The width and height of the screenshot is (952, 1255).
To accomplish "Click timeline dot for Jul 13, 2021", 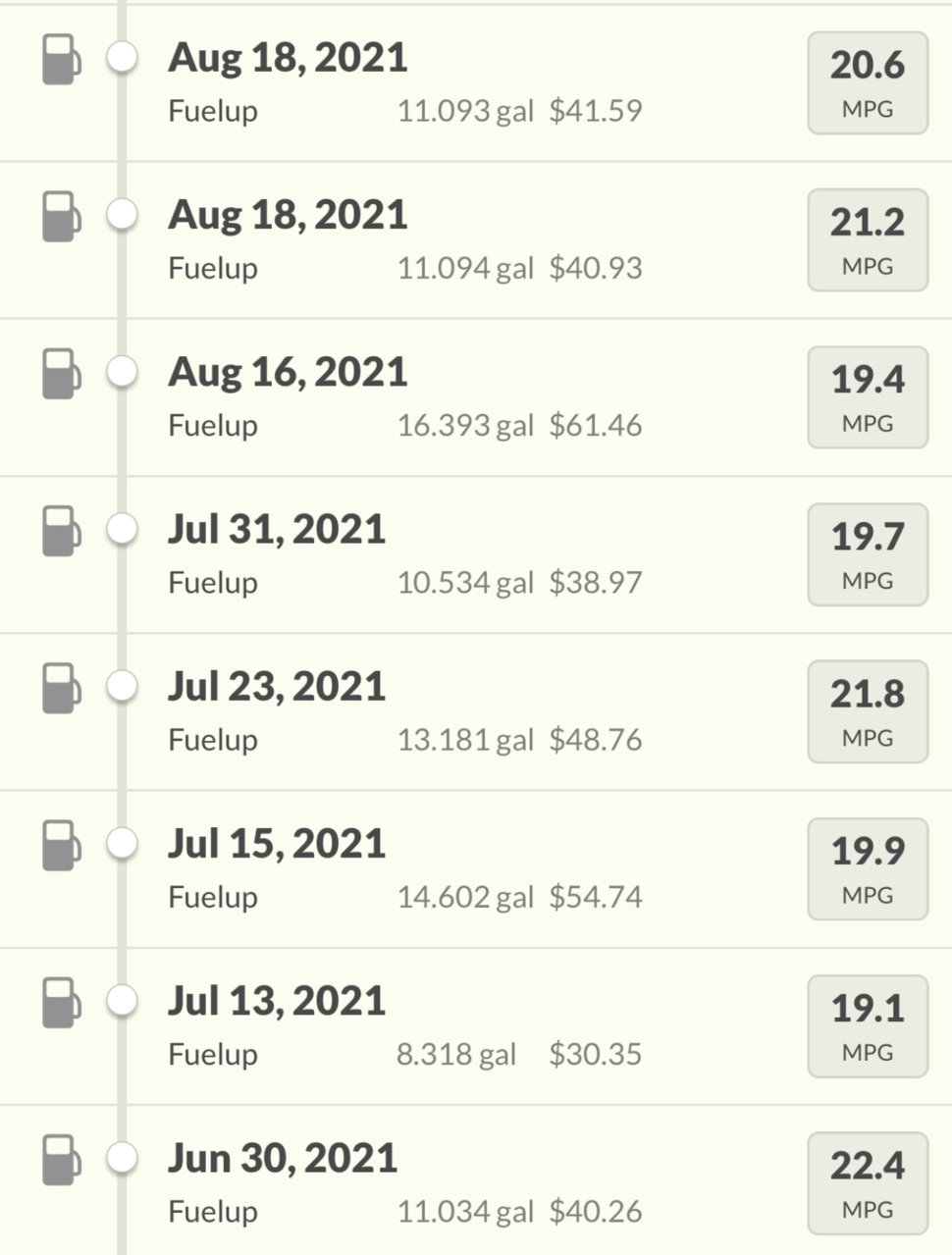I will [x=122, y=1000].
